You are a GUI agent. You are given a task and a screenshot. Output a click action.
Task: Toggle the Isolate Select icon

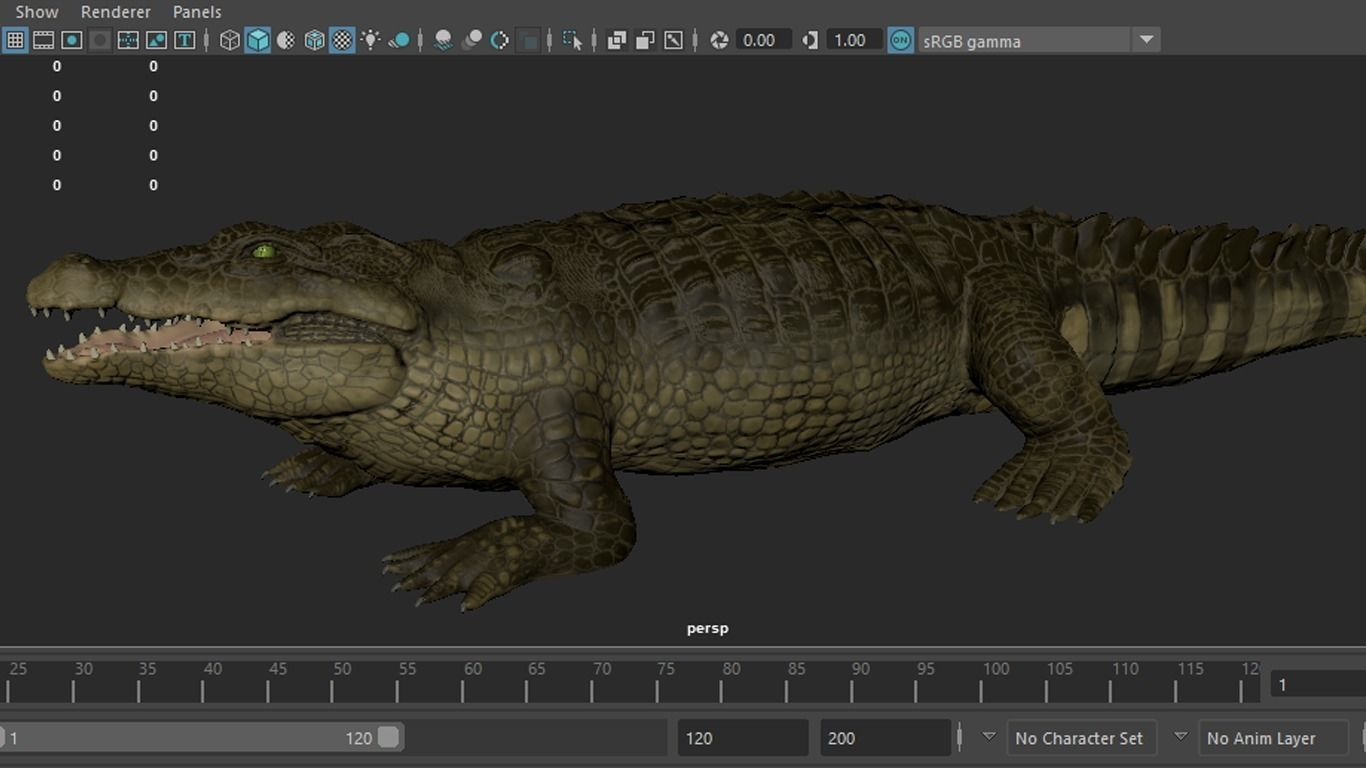click(x=572, y=40)
